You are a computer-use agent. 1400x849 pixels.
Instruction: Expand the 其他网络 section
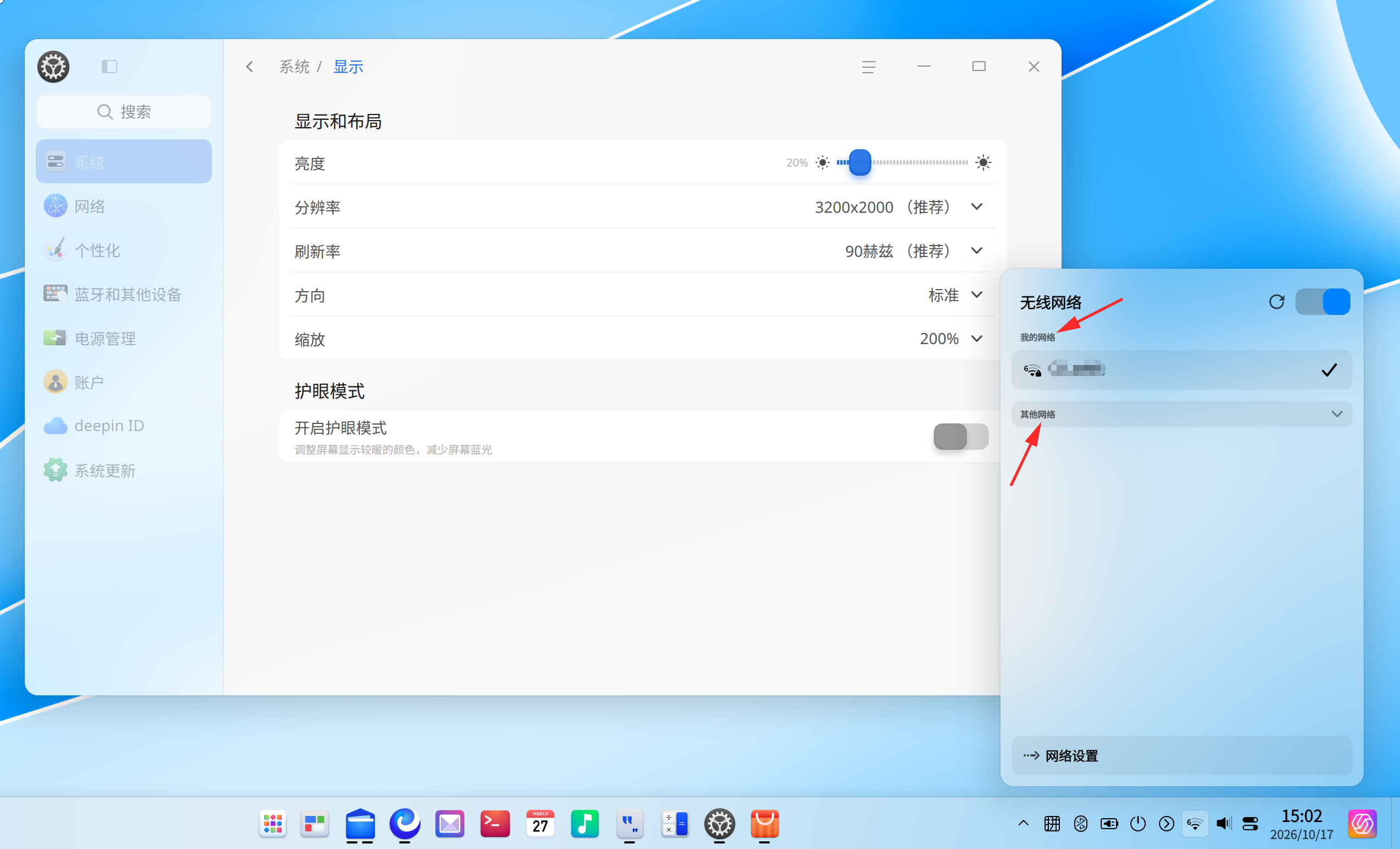click(1182, 414)
